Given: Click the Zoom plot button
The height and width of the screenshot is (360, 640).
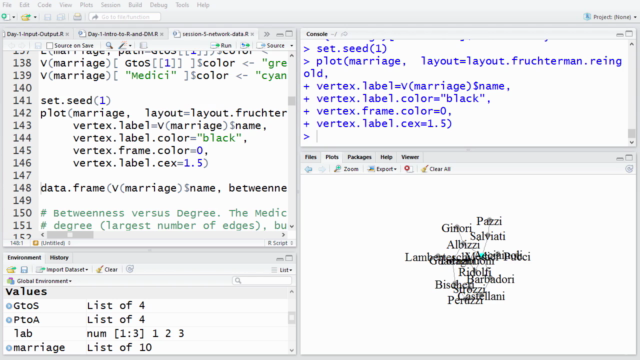Looking at the screenshot, I should pos(346,169).
